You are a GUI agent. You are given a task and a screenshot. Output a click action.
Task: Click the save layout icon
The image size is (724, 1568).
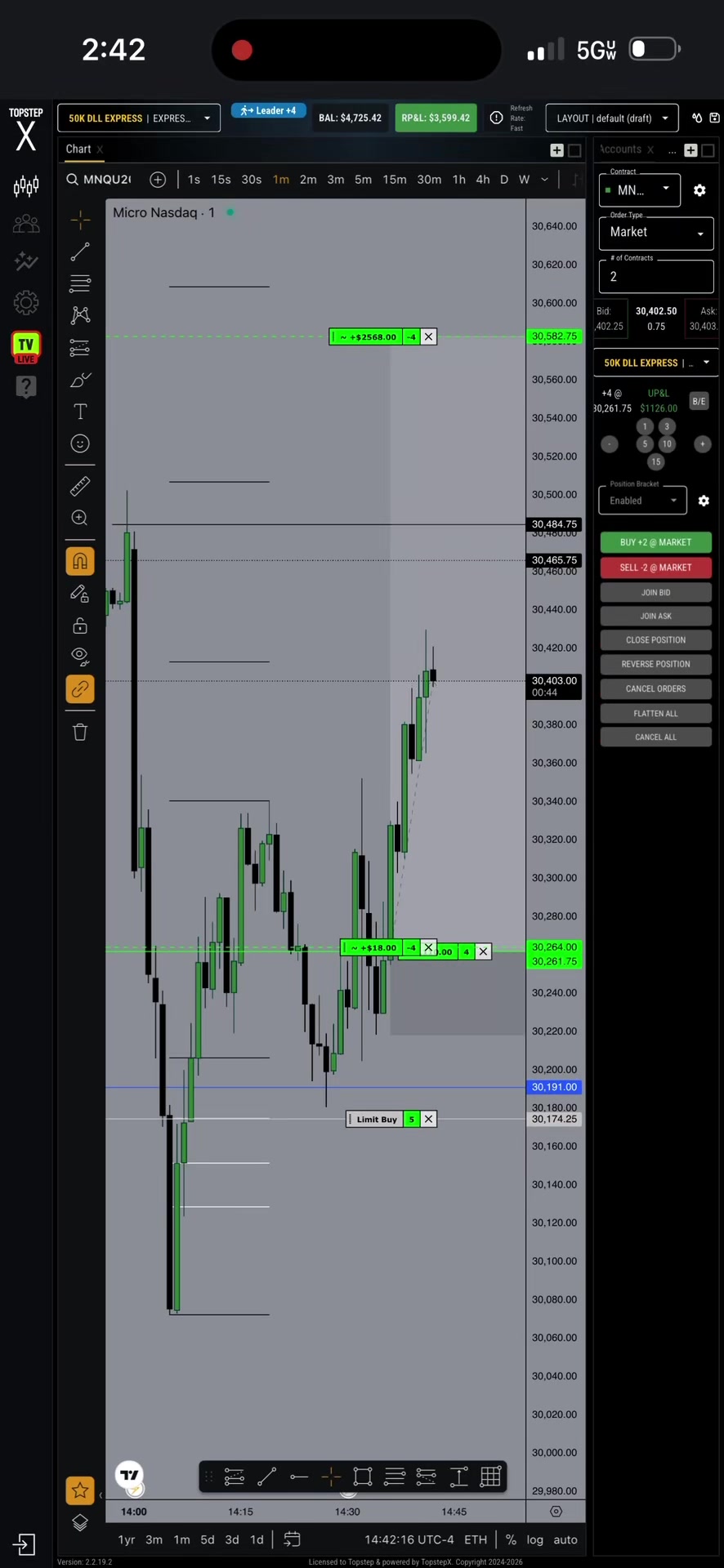tap(714, 118)
